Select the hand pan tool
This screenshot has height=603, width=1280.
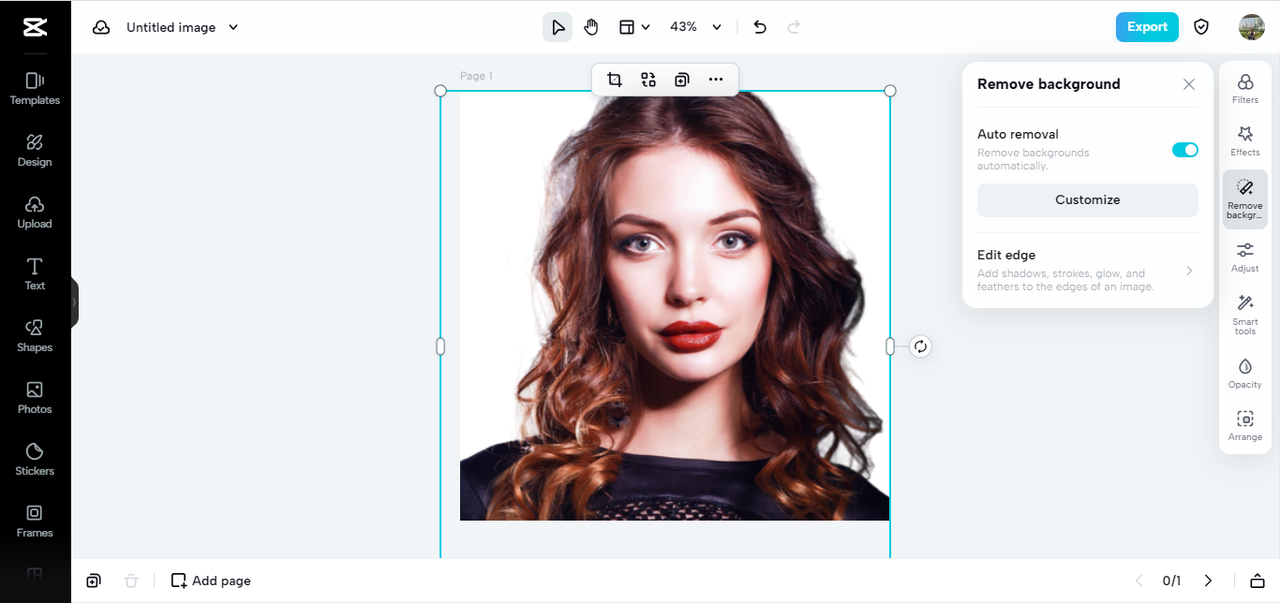[591, 27]
